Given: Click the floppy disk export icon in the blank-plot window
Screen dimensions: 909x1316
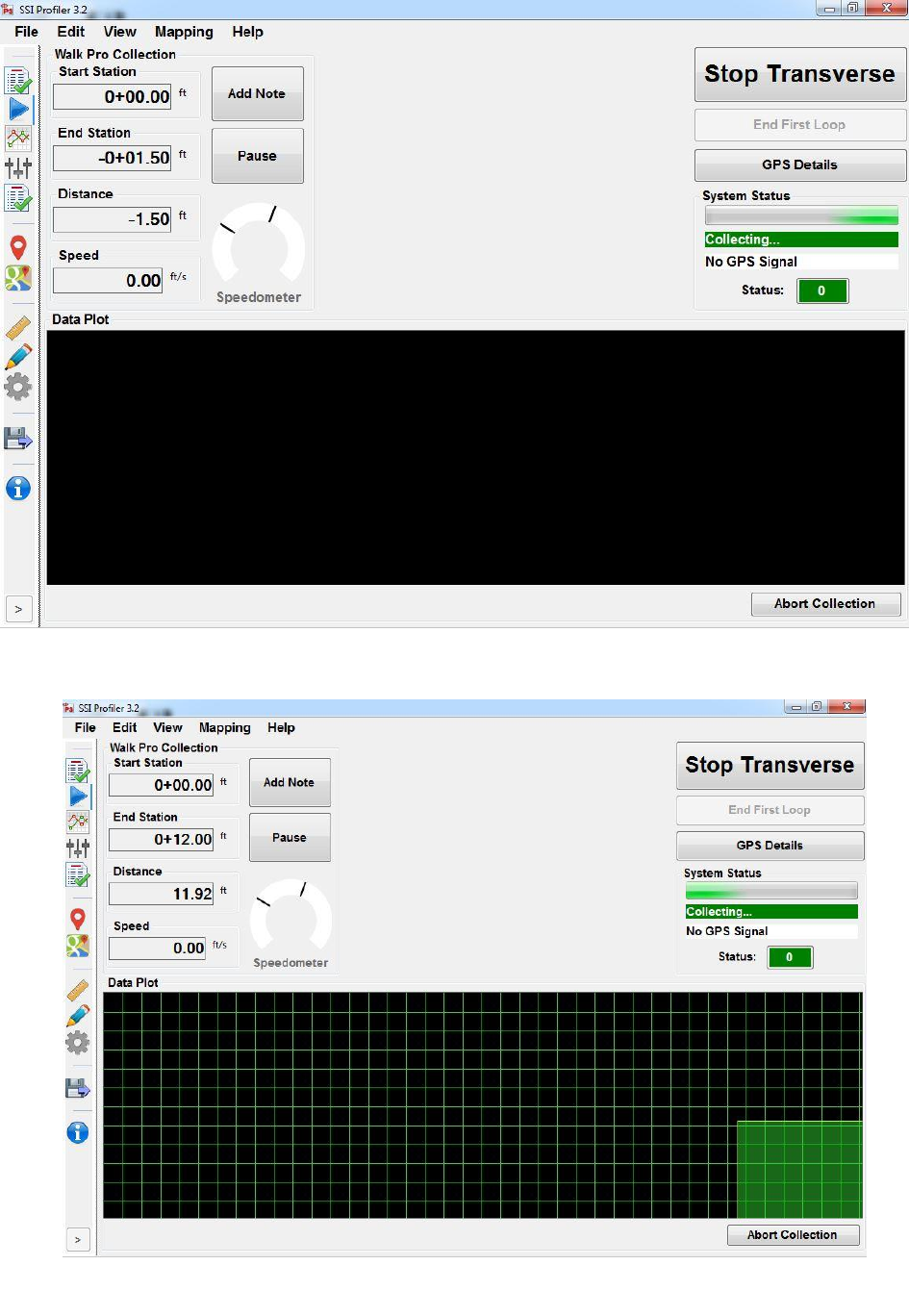Looking at the screenshot, I should (18, 439).
